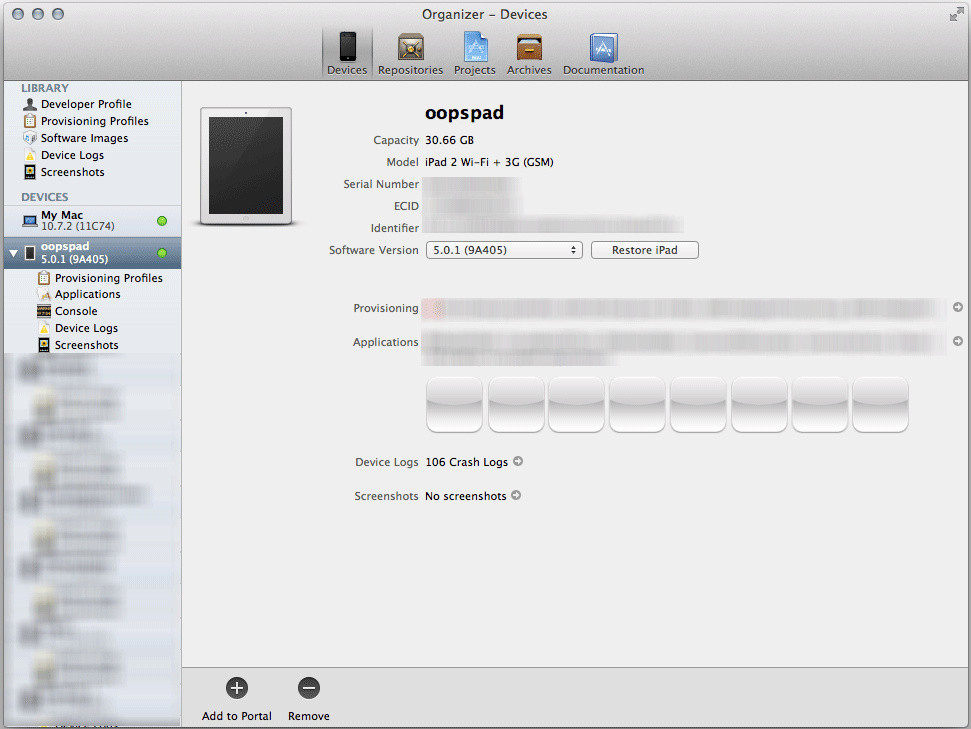Toggle full screen mode for Organizer window
This screenshot has width=971, height=729.
coord(956,15)
